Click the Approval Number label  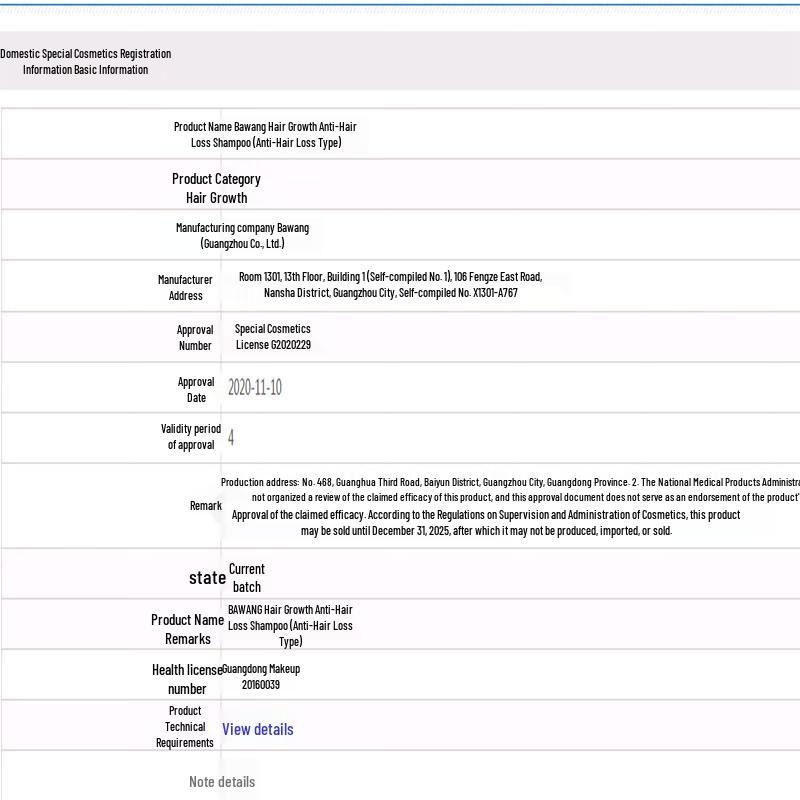(x=195, y=337)
